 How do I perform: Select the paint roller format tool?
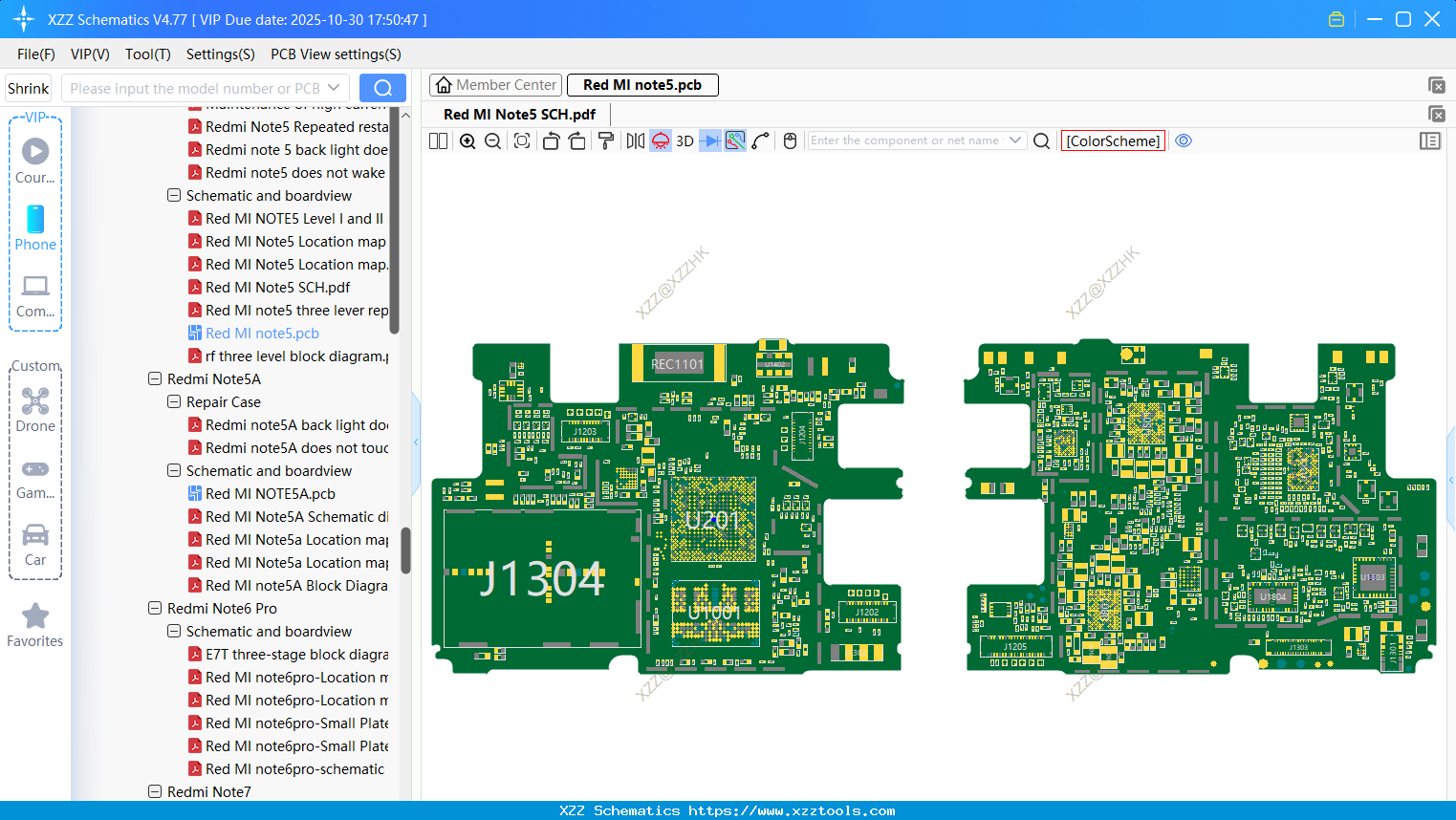pos(606,141)
